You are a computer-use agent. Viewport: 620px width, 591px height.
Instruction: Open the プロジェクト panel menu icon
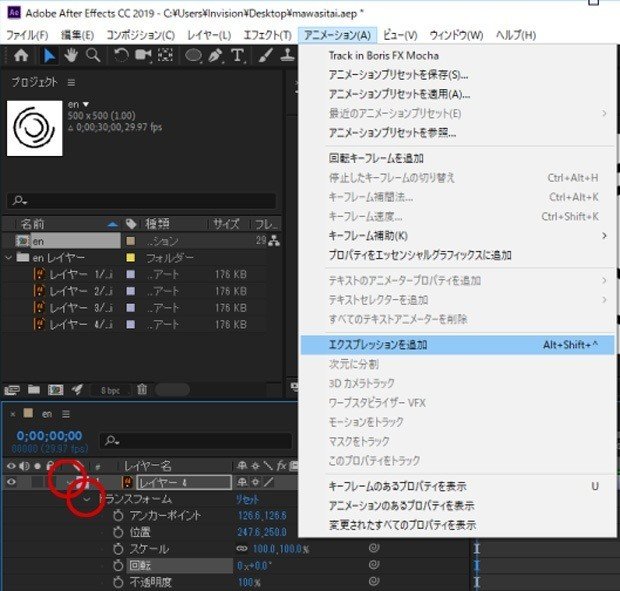pyautogui.click(x=71, y=83)
